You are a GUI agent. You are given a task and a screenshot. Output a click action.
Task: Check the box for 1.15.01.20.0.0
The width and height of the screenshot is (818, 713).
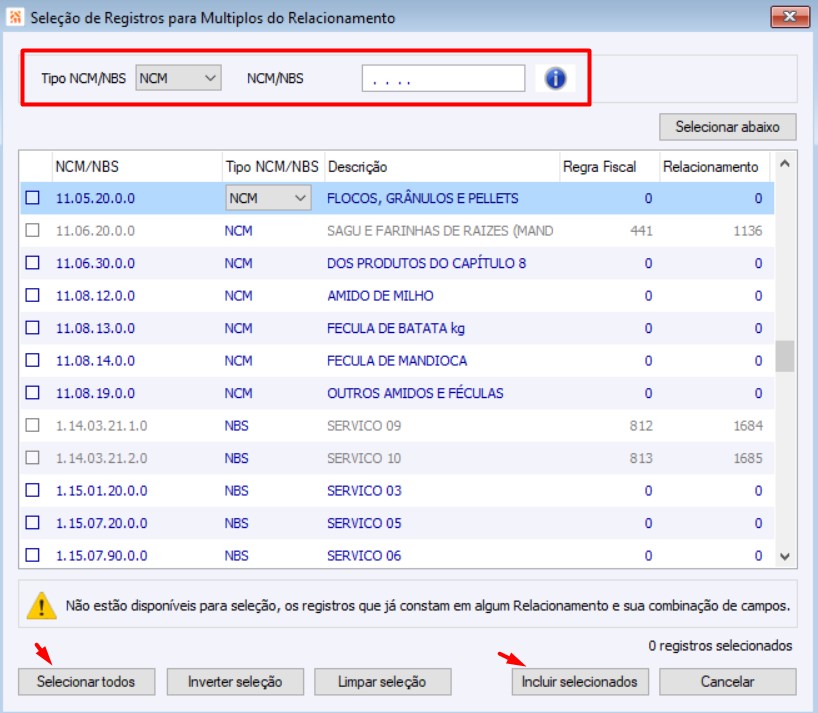click(x=32, y=490)
